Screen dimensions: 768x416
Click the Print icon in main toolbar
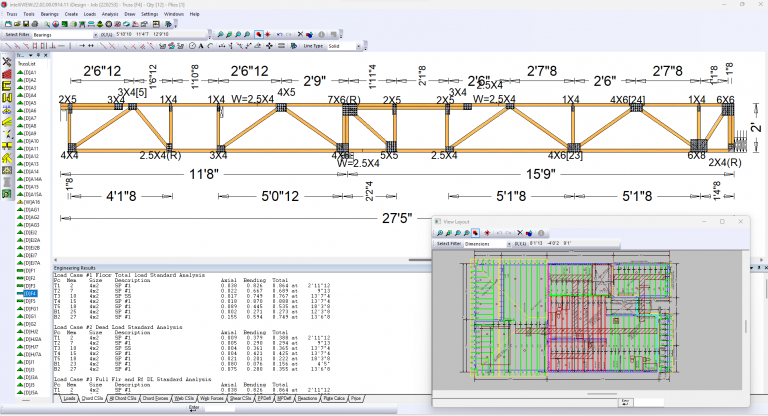coord(35,24)
